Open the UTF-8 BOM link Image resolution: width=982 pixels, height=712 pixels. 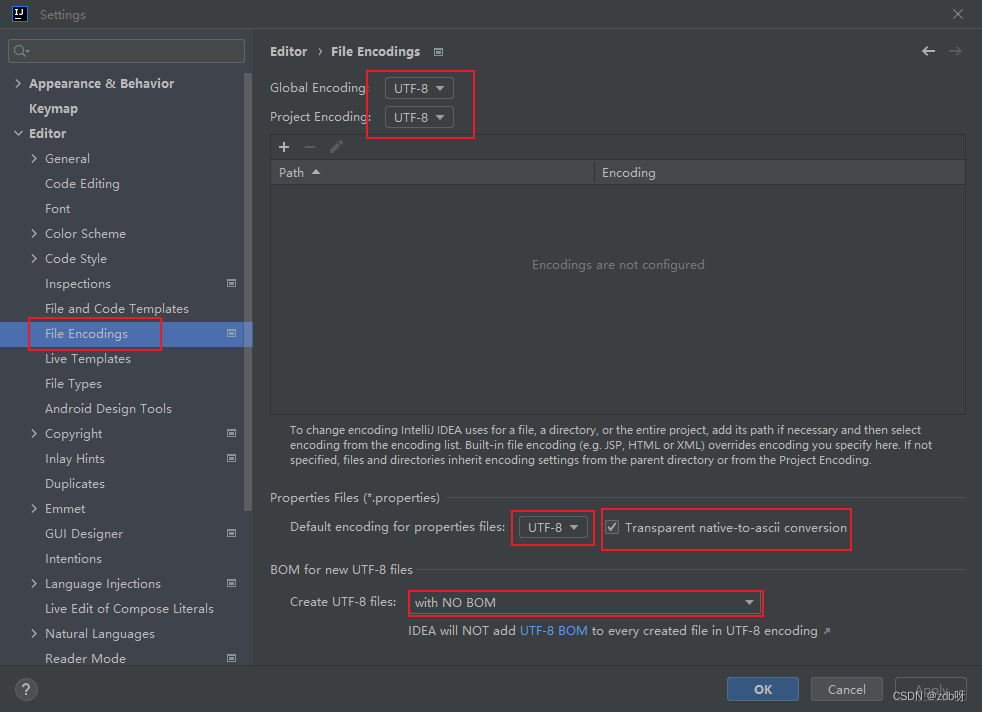coord(554,631)
